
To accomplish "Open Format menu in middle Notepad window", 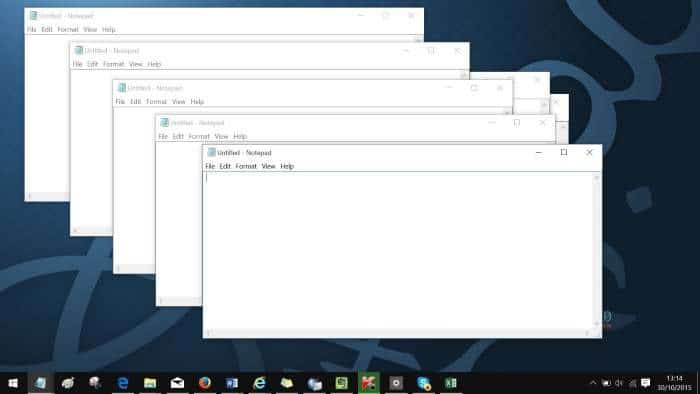I will pyautogui.click(x=156, y=102).
